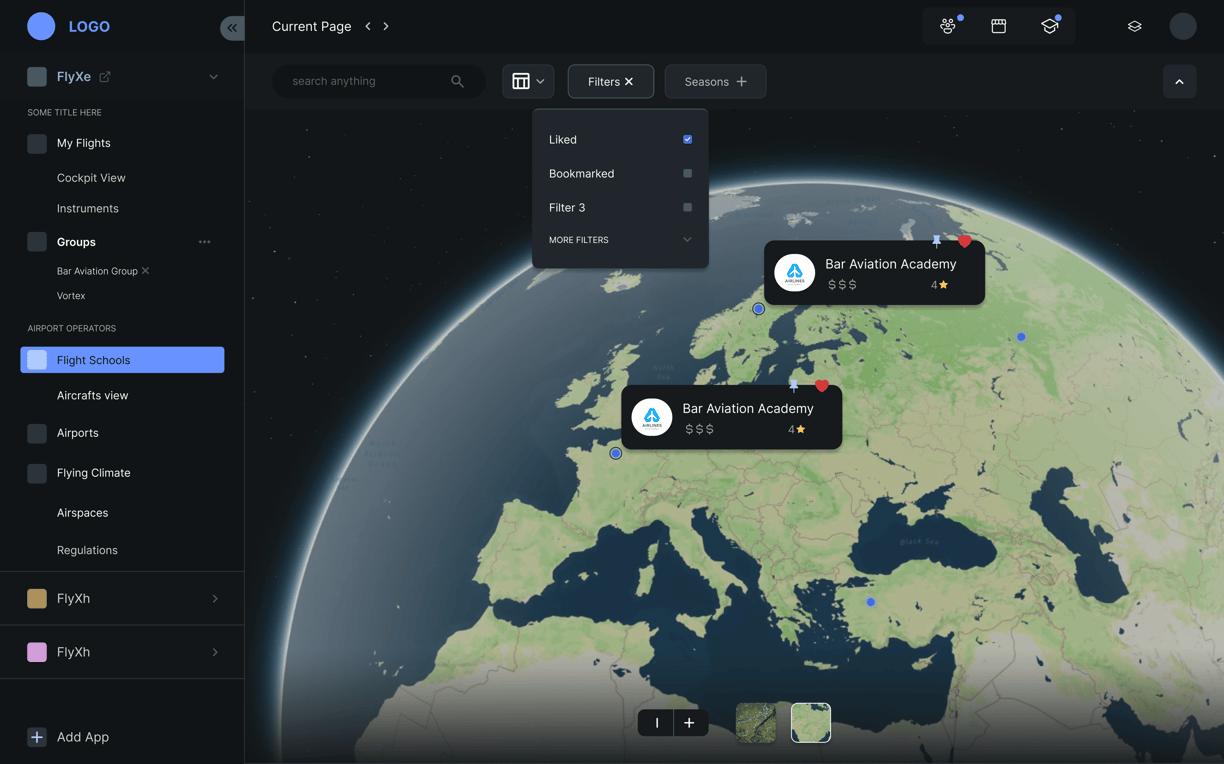Click the tan FlyXh app color square
The image size is (1224, 764).
[37, 598]
